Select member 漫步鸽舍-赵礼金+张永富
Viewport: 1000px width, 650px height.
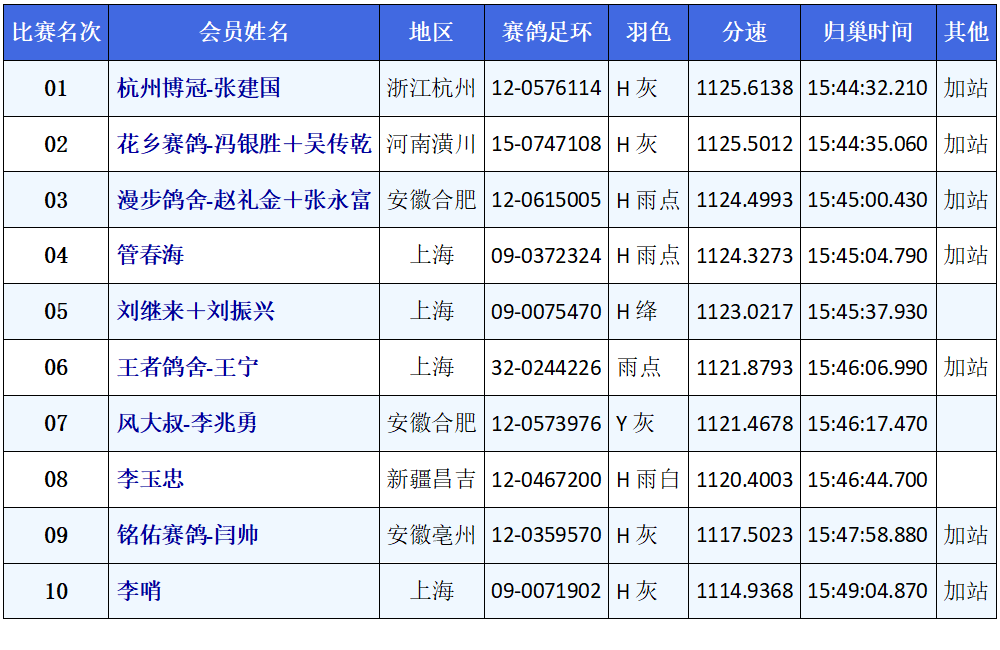244,200
